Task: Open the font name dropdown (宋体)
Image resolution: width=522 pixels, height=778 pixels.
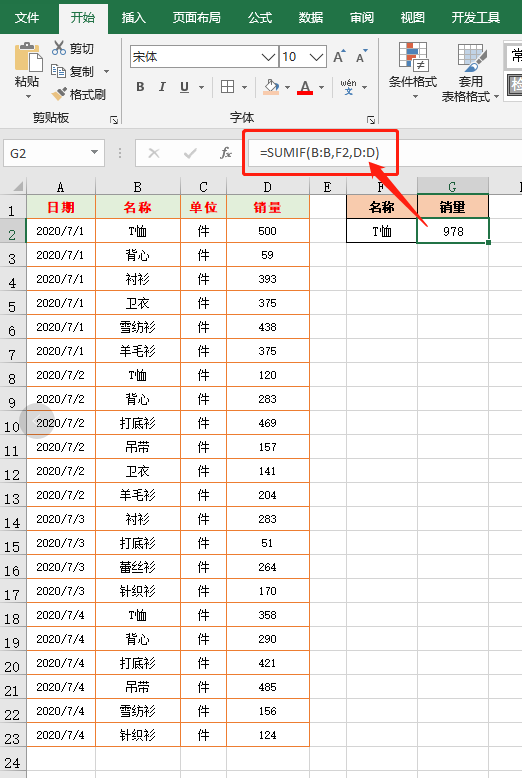Action: pyautogui.click(x=268, y=57)
